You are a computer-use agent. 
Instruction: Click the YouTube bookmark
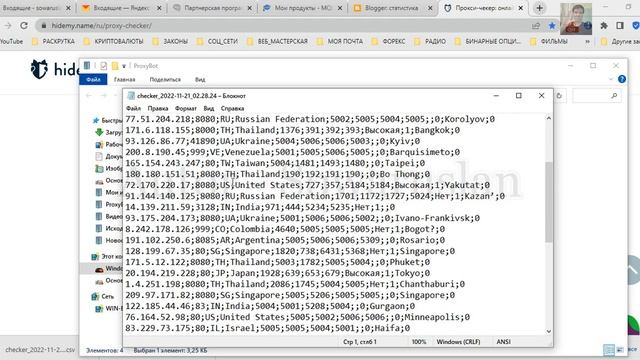point(11,41)
